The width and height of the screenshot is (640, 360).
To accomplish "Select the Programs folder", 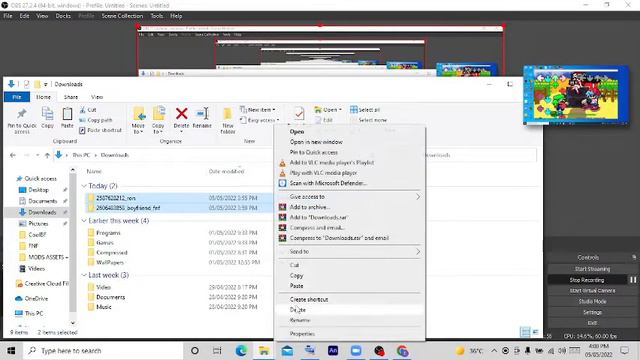I will [x=108, y=233].
